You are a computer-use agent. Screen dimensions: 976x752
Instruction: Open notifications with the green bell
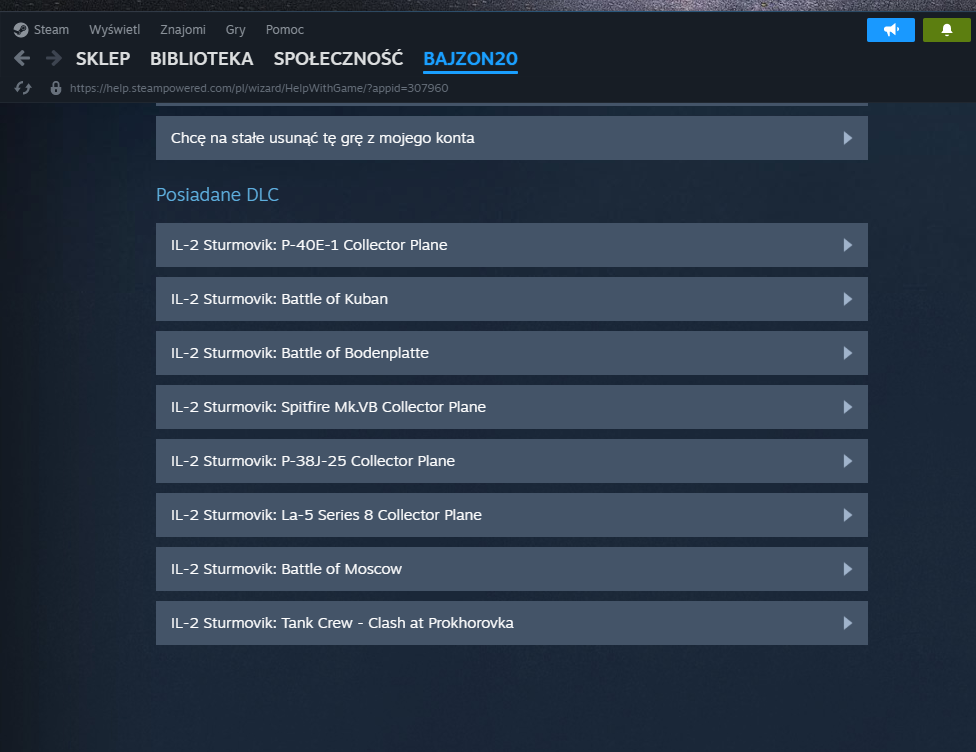[946, 30]
